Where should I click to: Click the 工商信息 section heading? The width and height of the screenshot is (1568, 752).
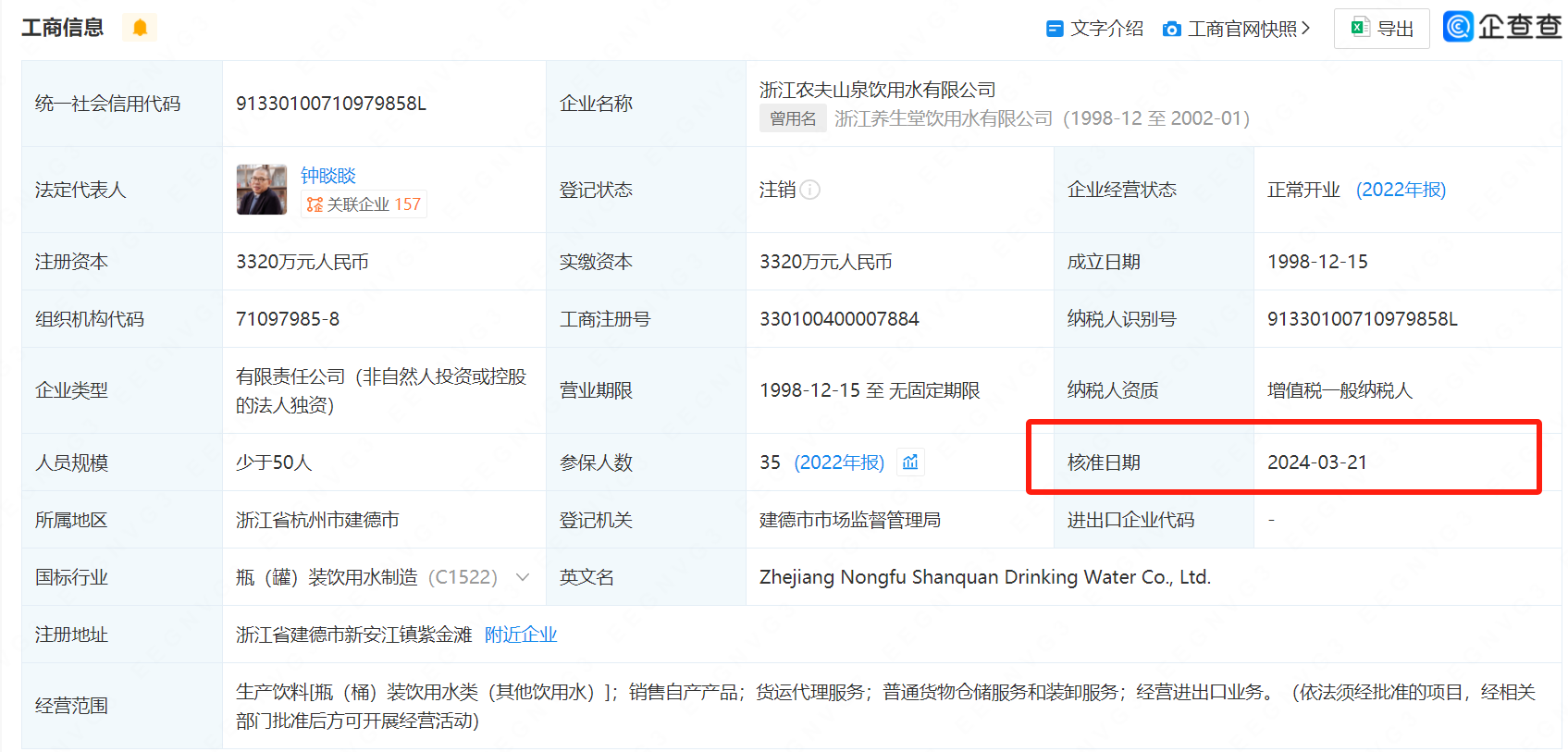point(63,28)
